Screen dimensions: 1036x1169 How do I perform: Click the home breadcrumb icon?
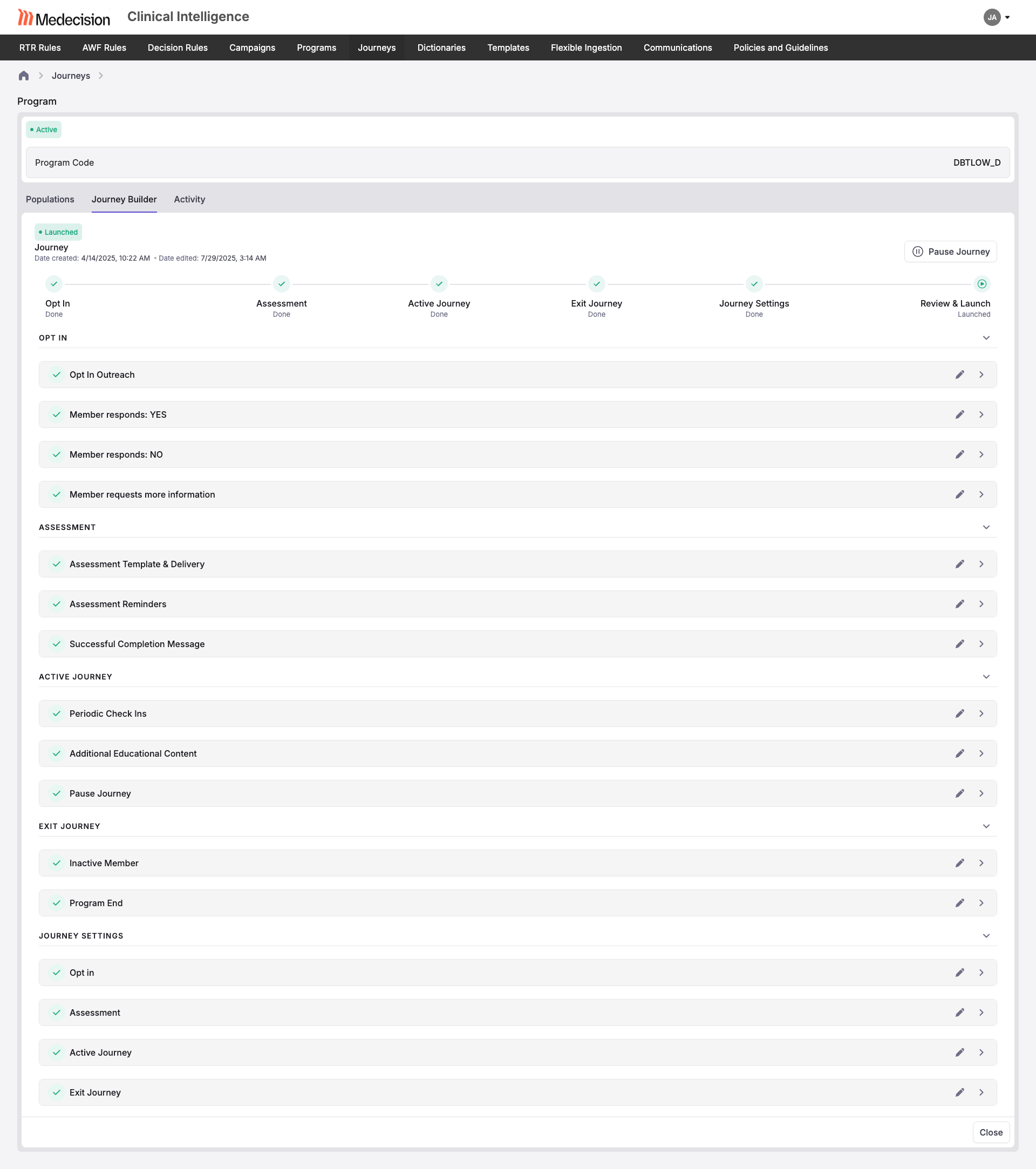coord(23,76)
